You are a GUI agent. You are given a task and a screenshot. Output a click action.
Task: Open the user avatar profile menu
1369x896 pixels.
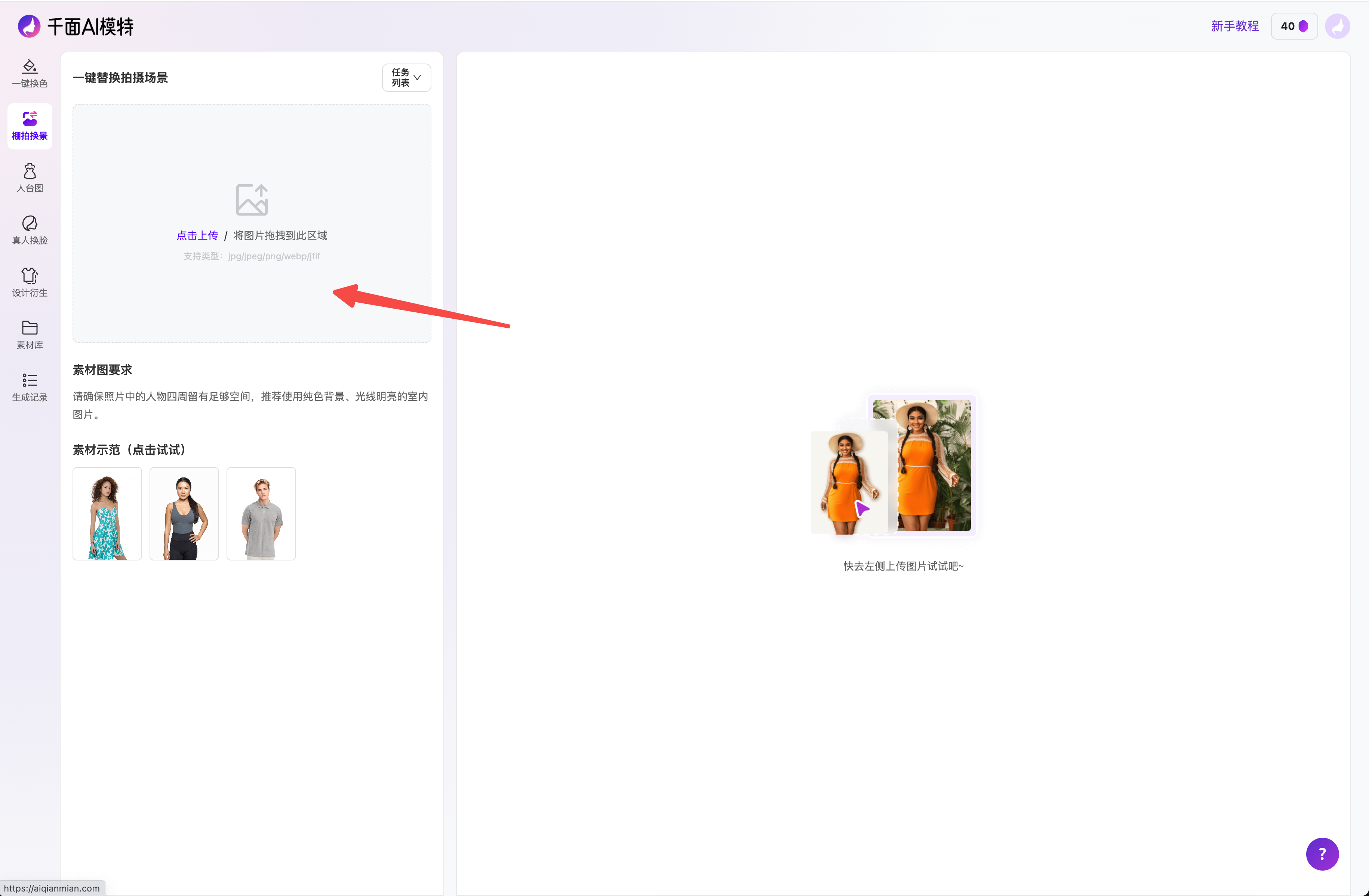(1337, 27)
